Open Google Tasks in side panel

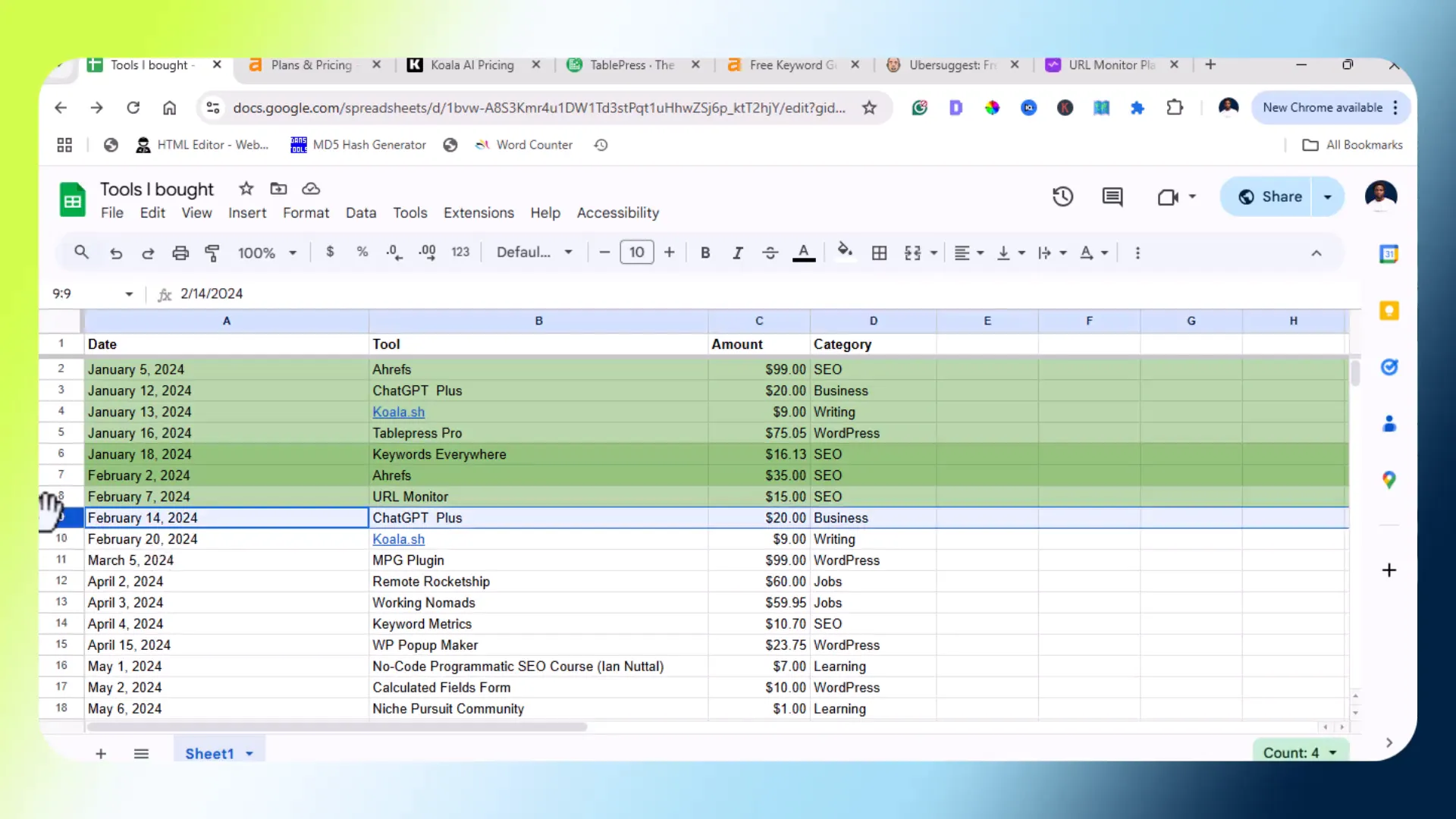(1389, 367)
